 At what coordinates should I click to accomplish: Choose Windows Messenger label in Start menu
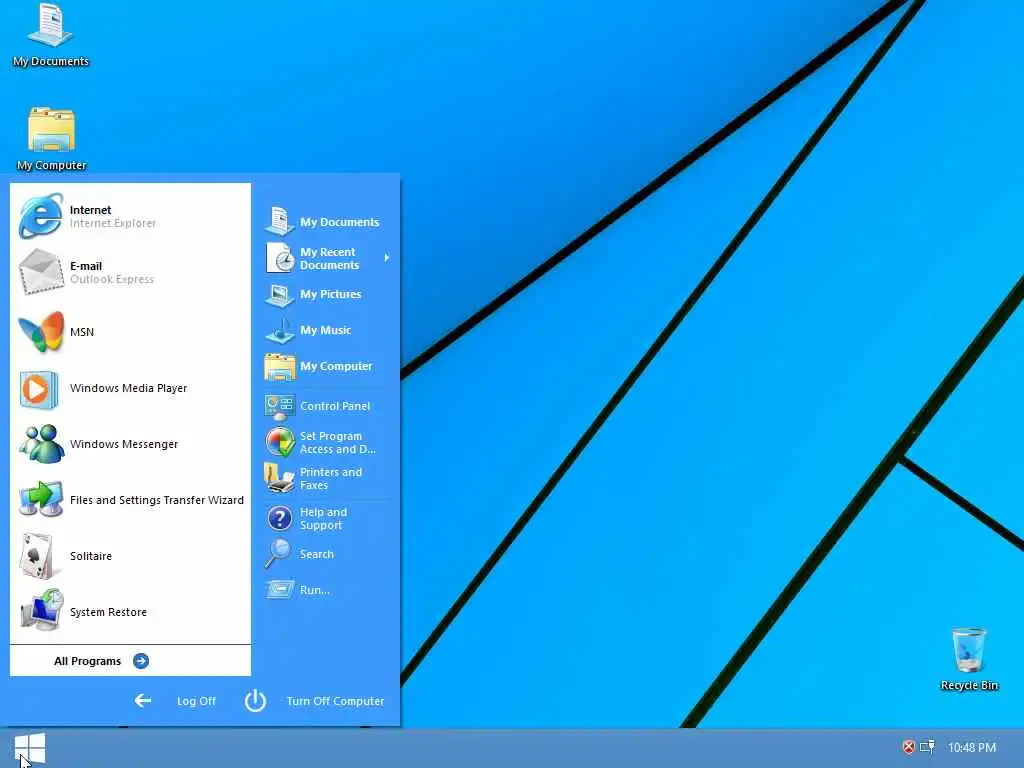coord(124,444)
